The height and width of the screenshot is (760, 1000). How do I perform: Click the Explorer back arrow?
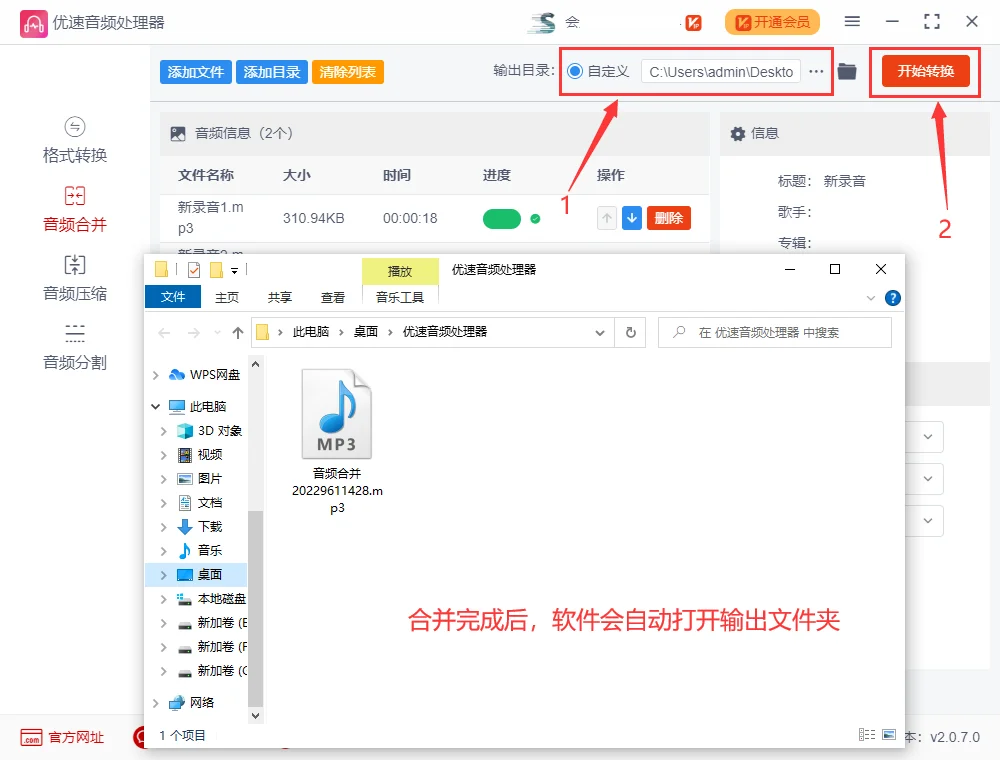pyautogui.click(x=164, y=333)
